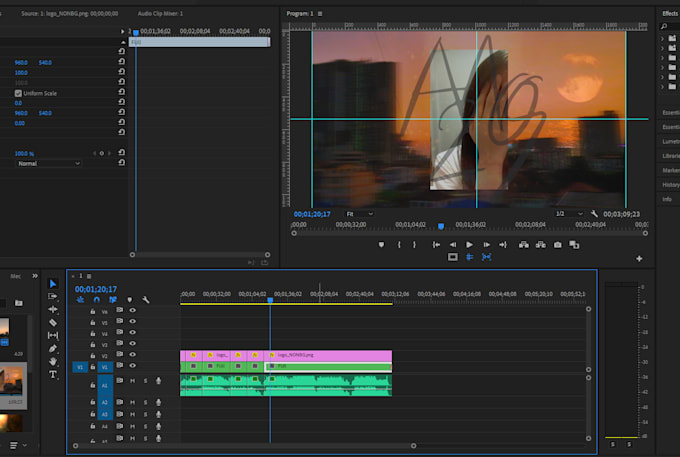Hide the V2 track output

coord(132,355)
